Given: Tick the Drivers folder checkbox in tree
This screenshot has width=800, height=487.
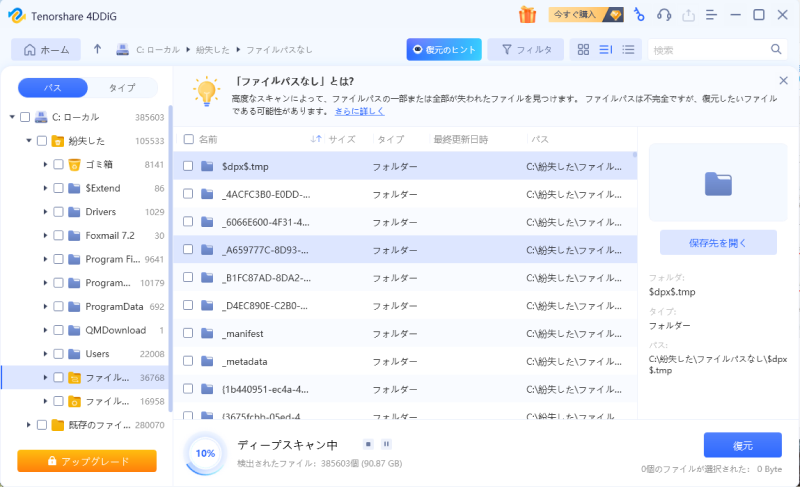Looking at the screenshot, I should click(58, 212).
